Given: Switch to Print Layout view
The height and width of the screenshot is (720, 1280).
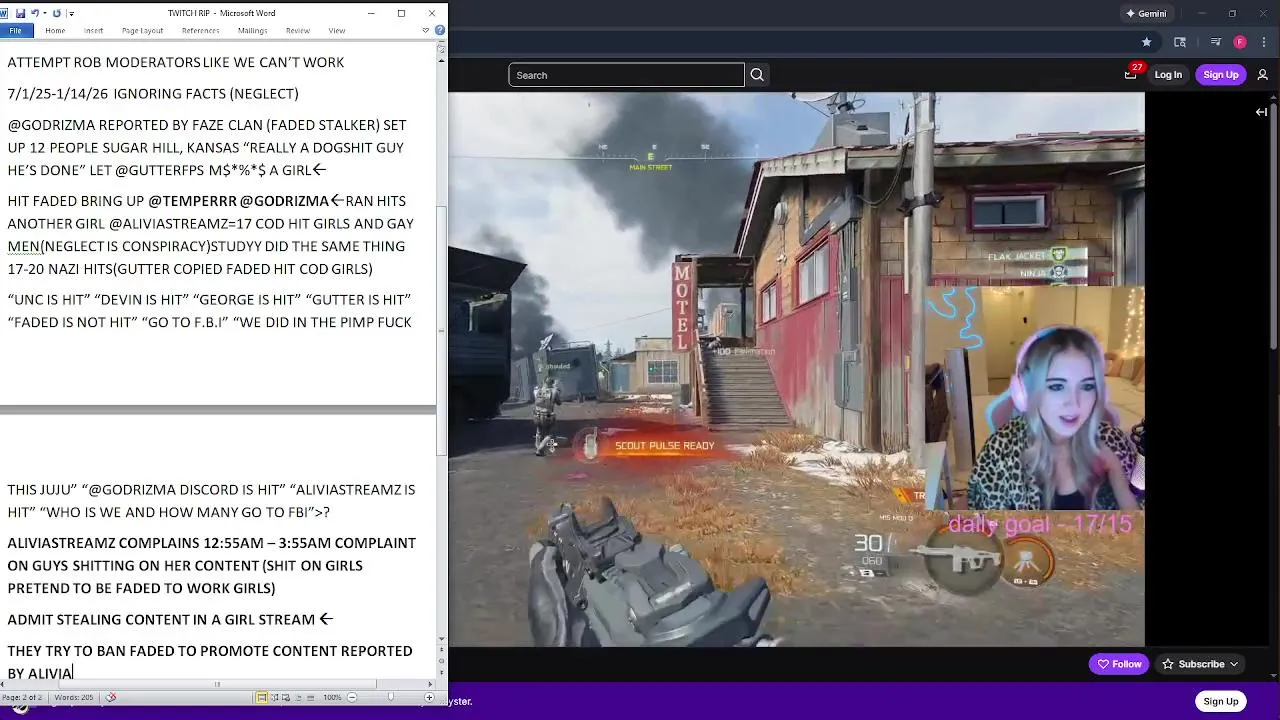Looking at the screenshot, I should point(261,697).
